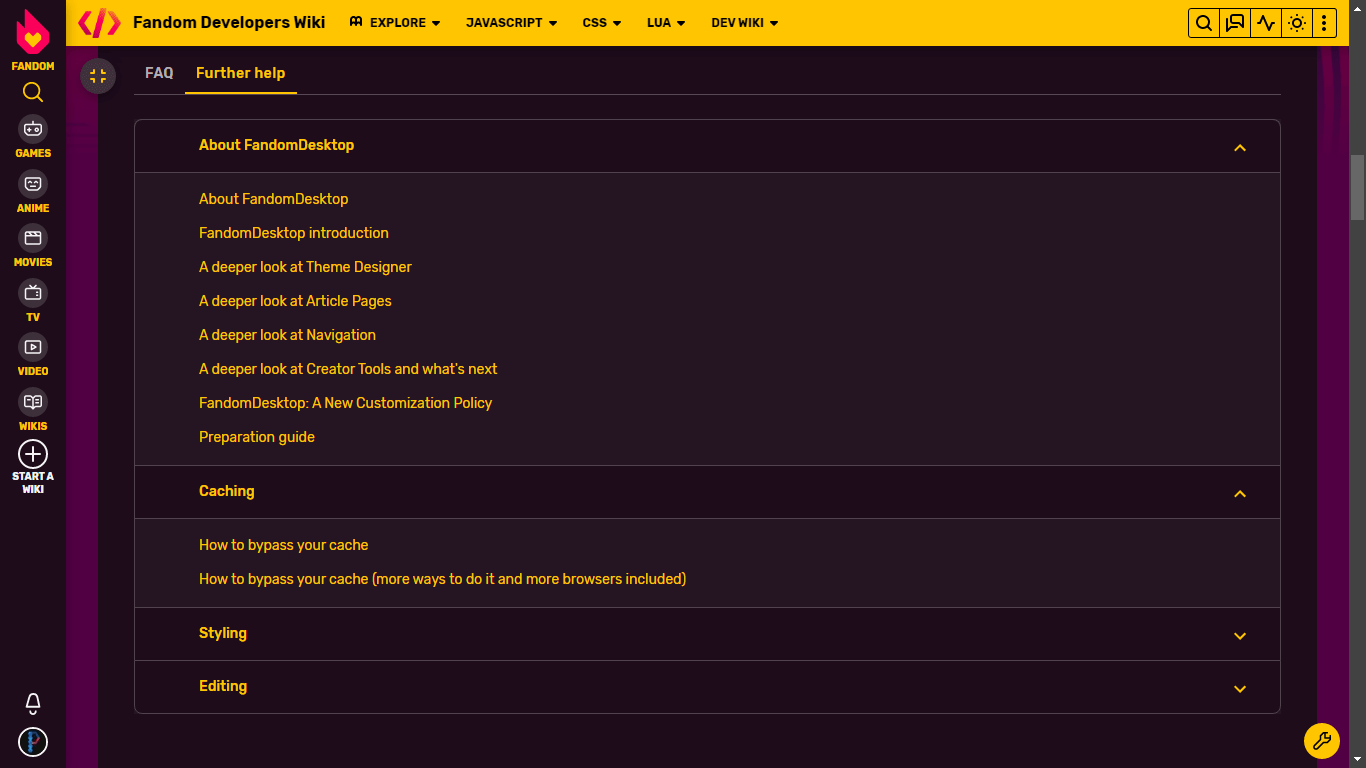The height and width of the screenshot is (768, 1366).
Task: Click the Caching section header text
Action: tap(227, 491)
